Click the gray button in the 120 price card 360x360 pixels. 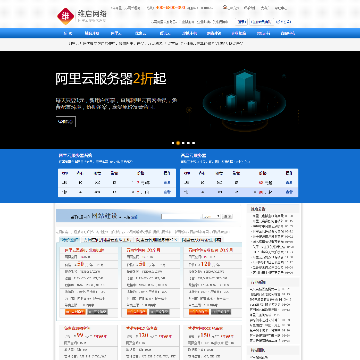click(221, 312)
